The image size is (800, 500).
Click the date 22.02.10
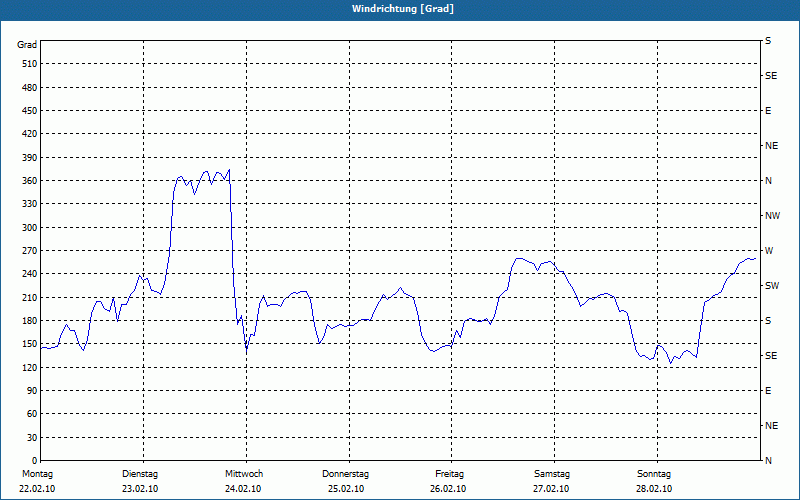point(37,489)
